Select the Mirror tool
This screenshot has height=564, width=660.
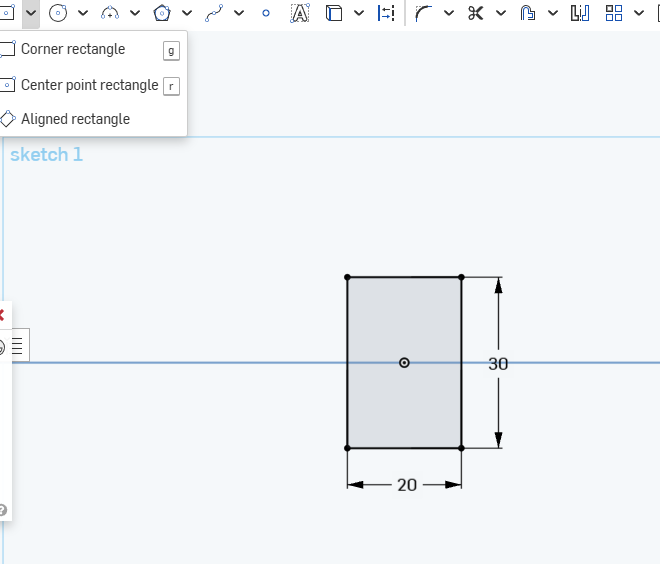(580, 13)
